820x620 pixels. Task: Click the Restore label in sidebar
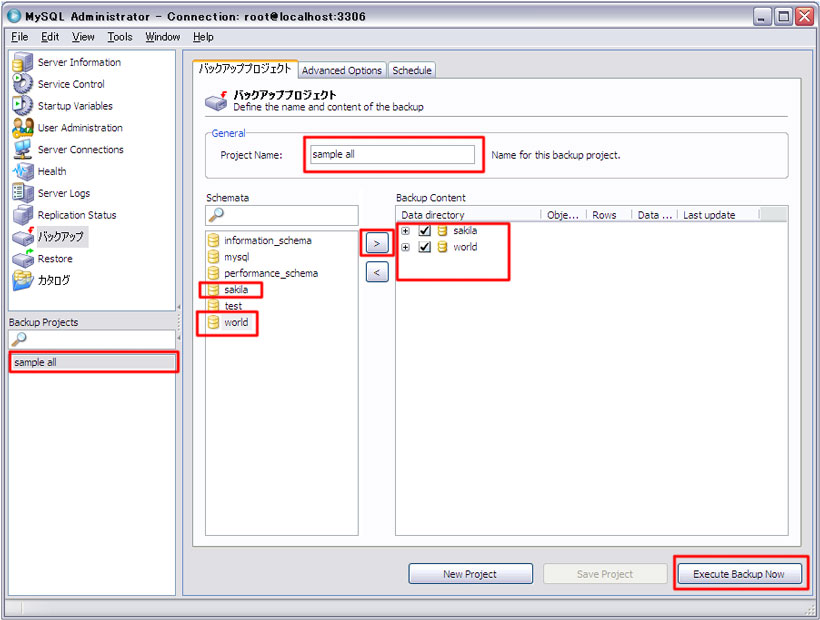click(55, 259)
